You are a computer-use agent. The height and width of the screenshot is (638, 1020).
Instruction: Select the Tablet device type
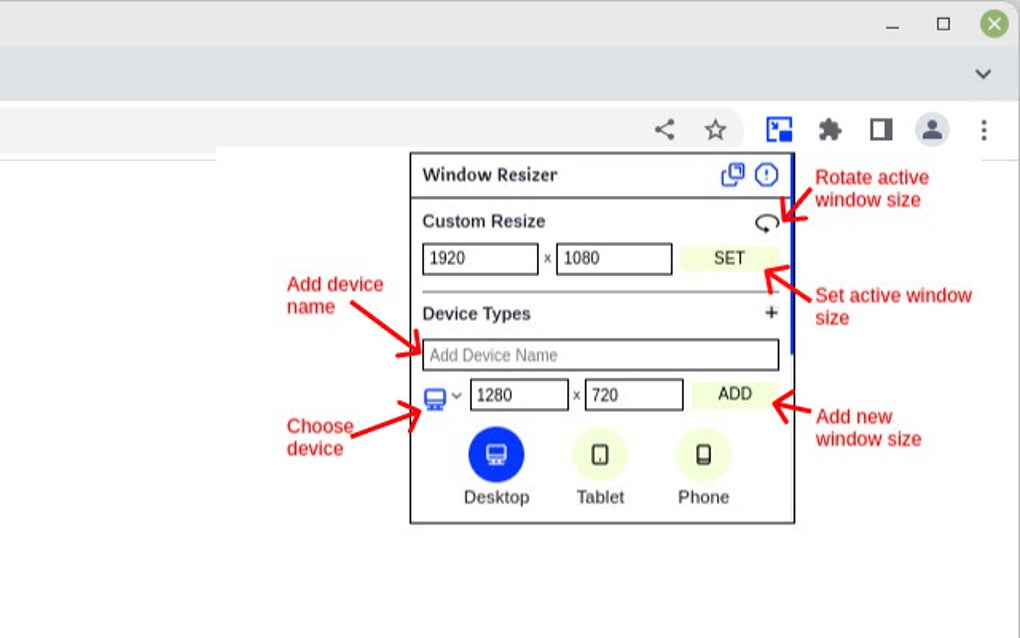coord(599,455)
